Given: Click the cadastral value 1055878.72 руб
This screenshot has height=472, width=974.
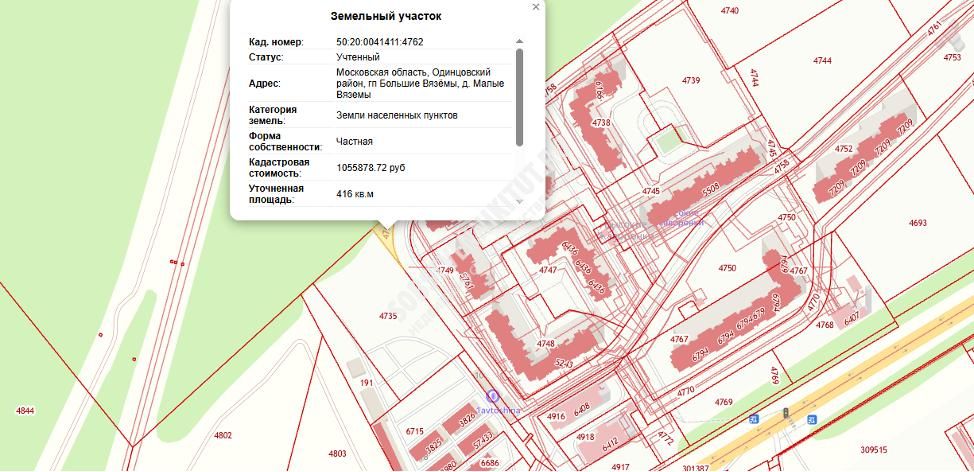Looking at the screenshot, I should pos(371,167).
